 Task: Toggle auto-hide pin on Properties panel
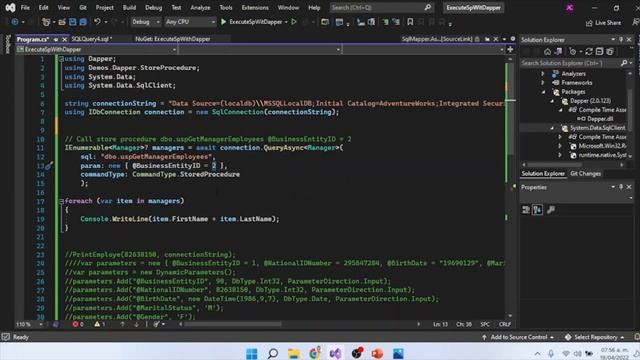[621, 187]
